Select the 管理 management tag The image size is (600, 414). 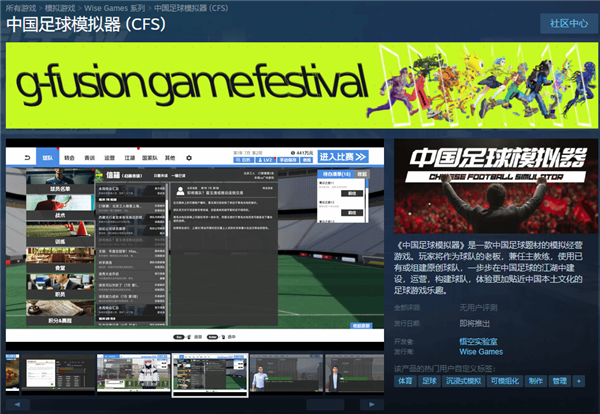pyautogui.click(x=560, y=381)
